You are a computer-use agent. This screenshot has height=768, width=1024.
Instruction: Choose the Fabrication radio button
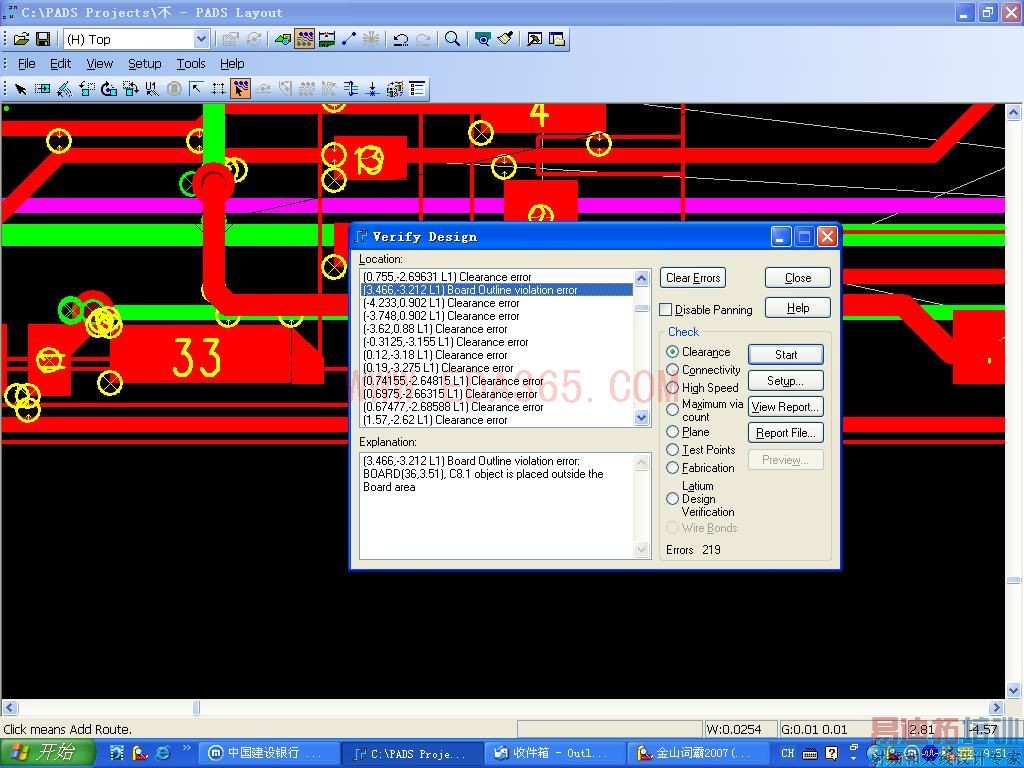(x=673, y=468)
